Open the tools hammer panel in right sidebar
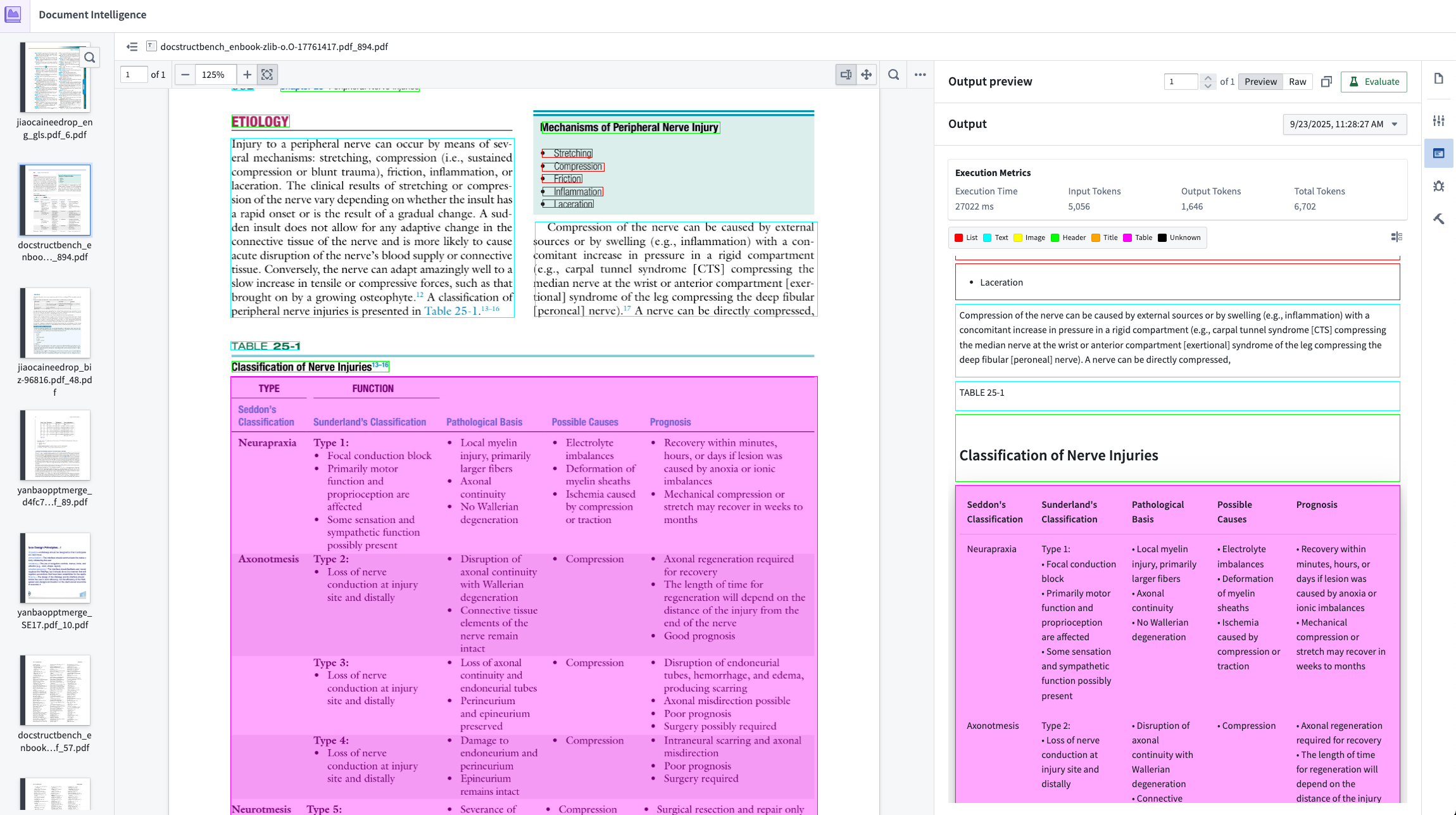 coord(1439,218)
